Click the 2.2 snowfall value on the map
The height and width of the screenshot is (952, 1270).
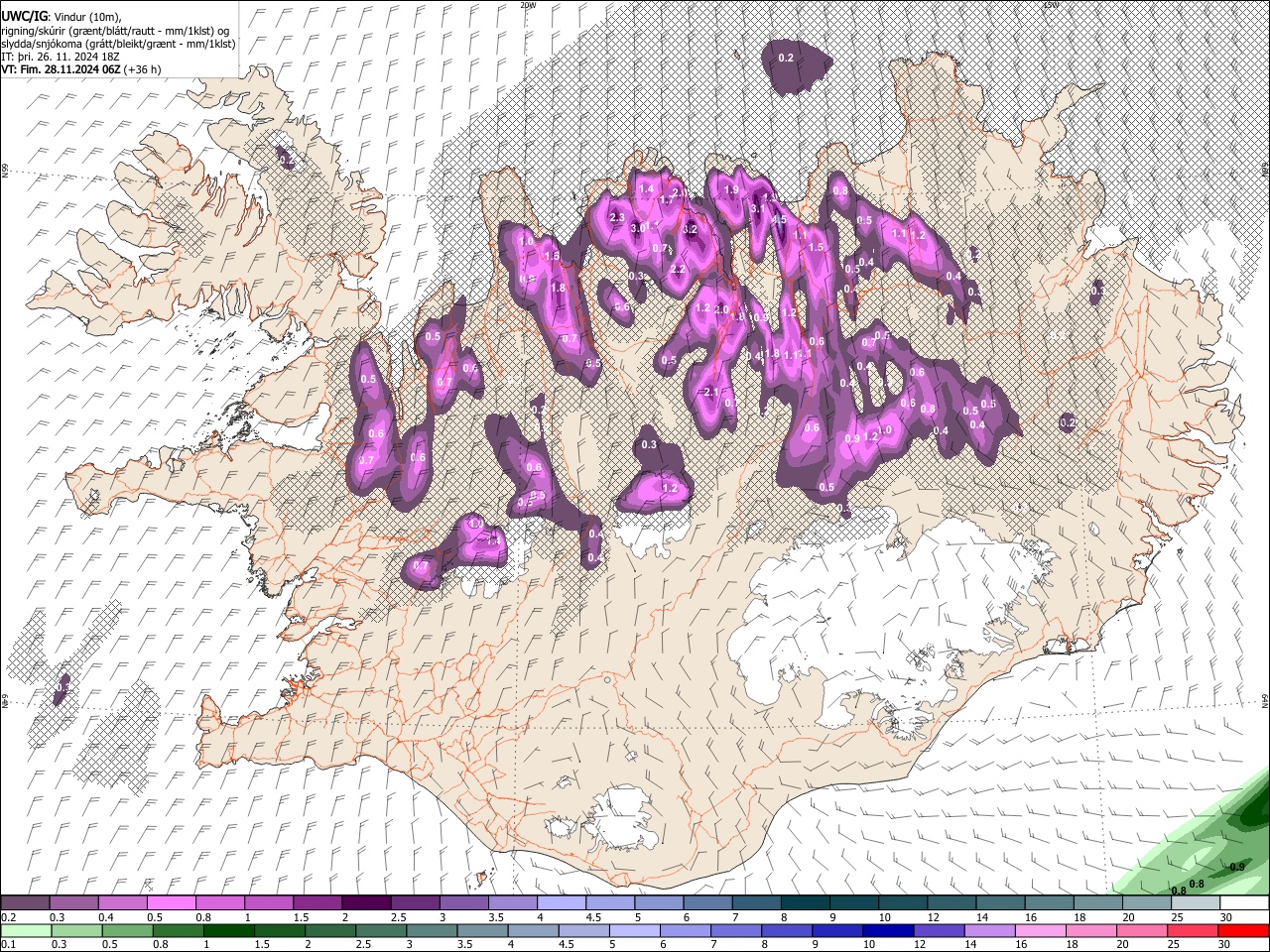(x=679, y=269)
